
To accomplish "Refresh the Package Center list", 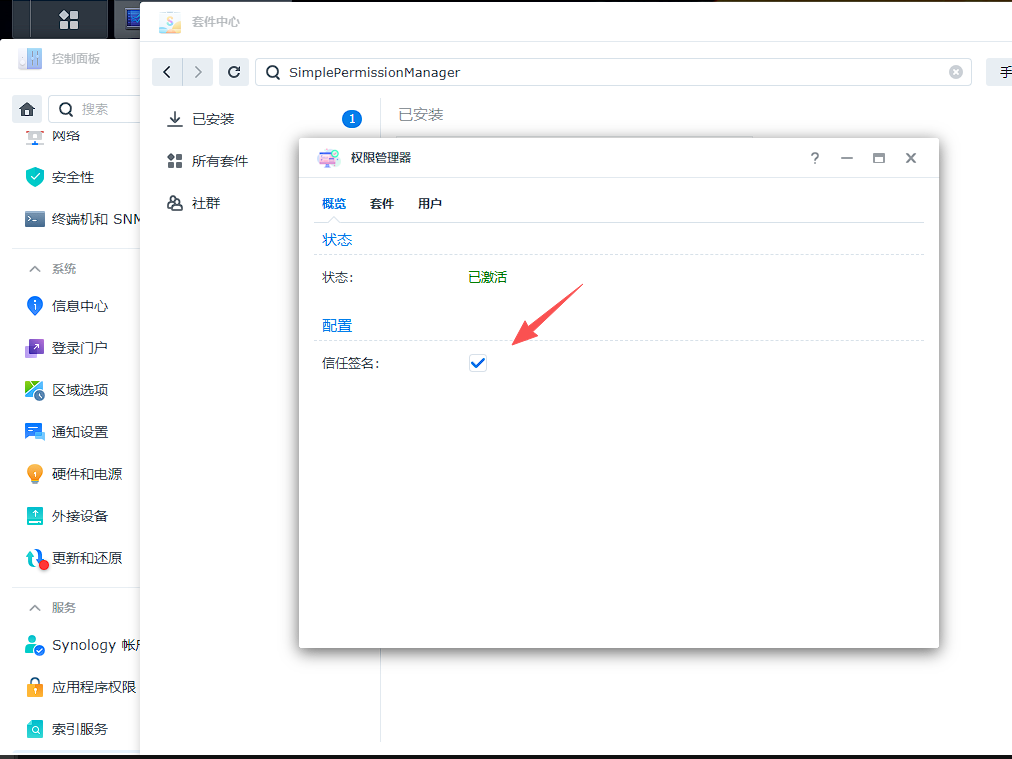I will pyautogui.click(x=234, y=72).
